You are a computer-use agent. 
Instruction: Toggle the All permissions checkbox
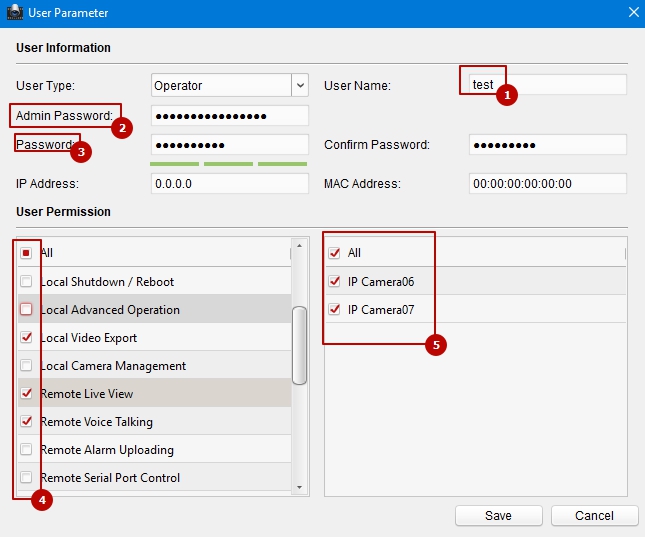[27, 254]
